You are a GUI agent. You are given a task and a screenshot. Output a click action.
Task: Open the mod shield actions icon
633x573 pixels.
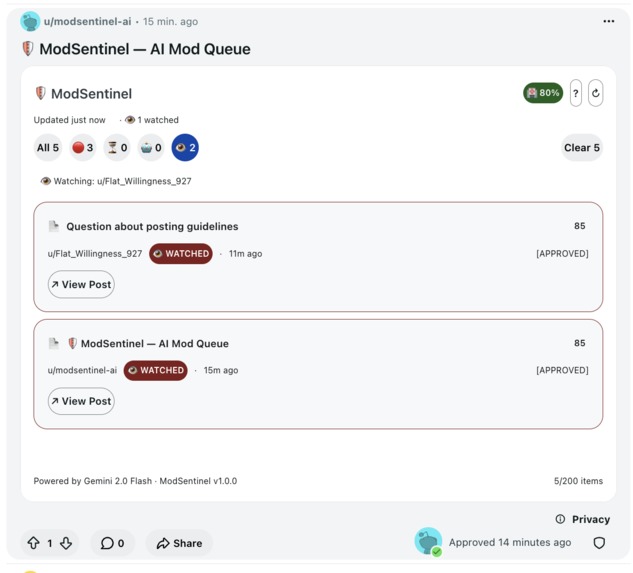click(599, 543)
